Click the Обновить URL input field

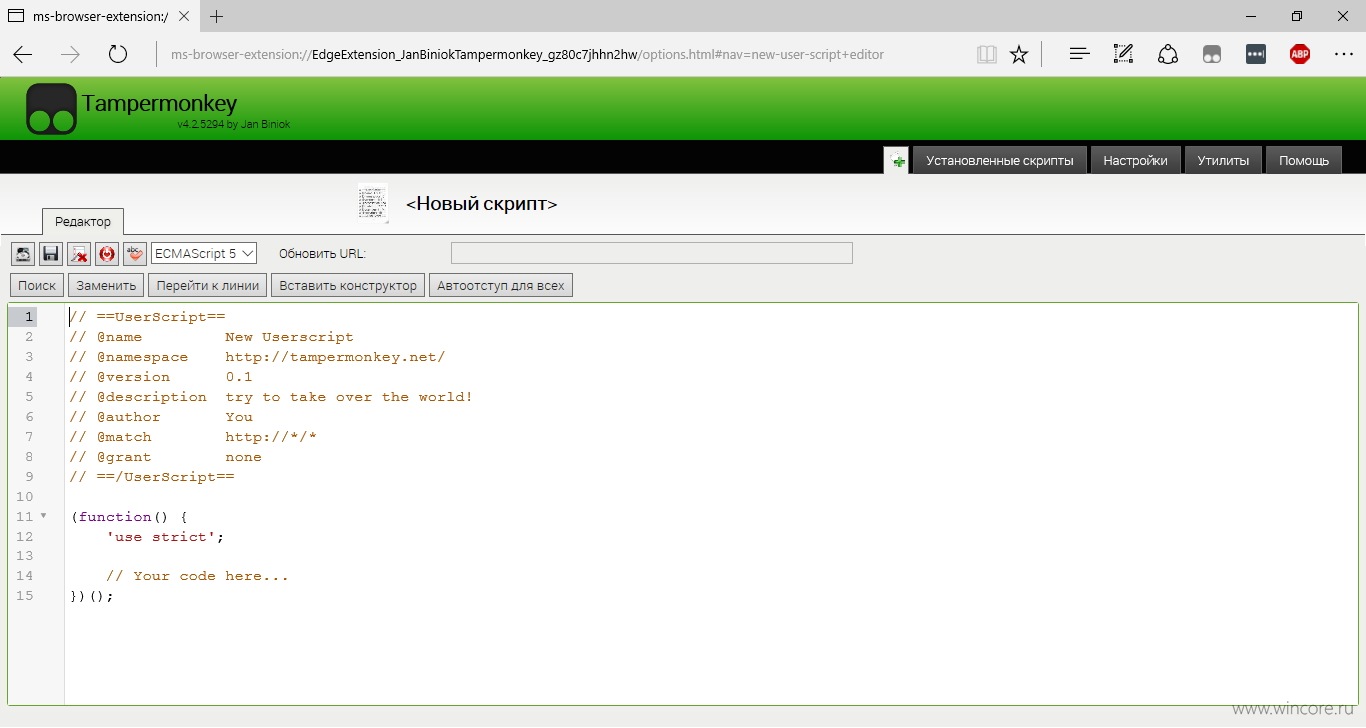pos(652,253)
